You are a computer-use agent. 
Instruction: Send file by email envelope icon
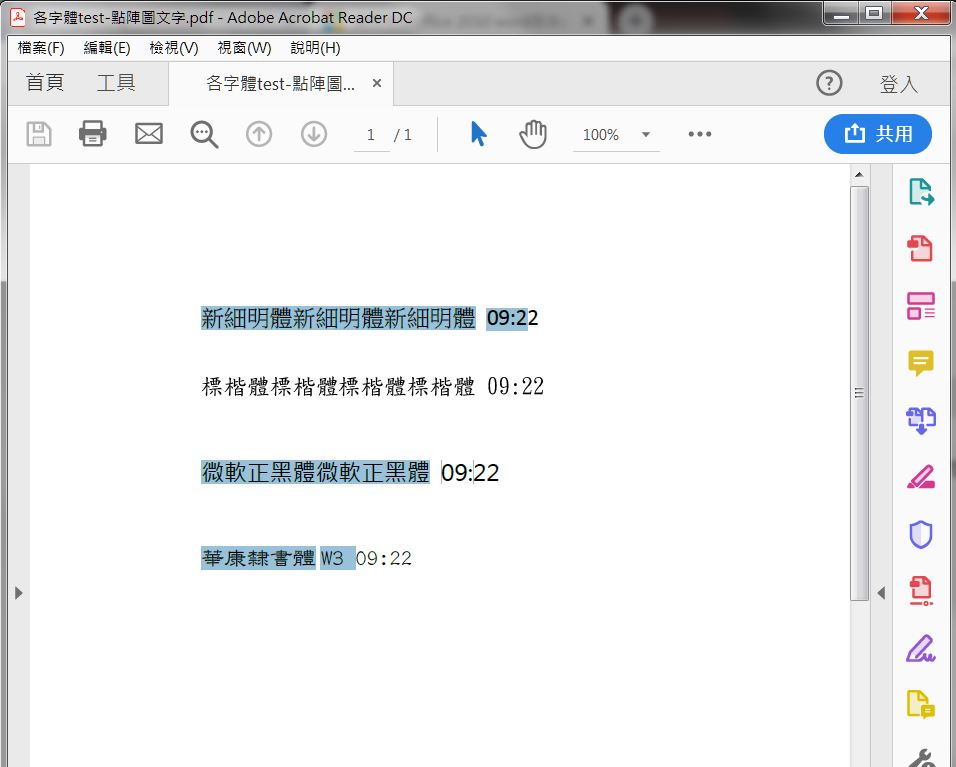(x=149, y=134)
